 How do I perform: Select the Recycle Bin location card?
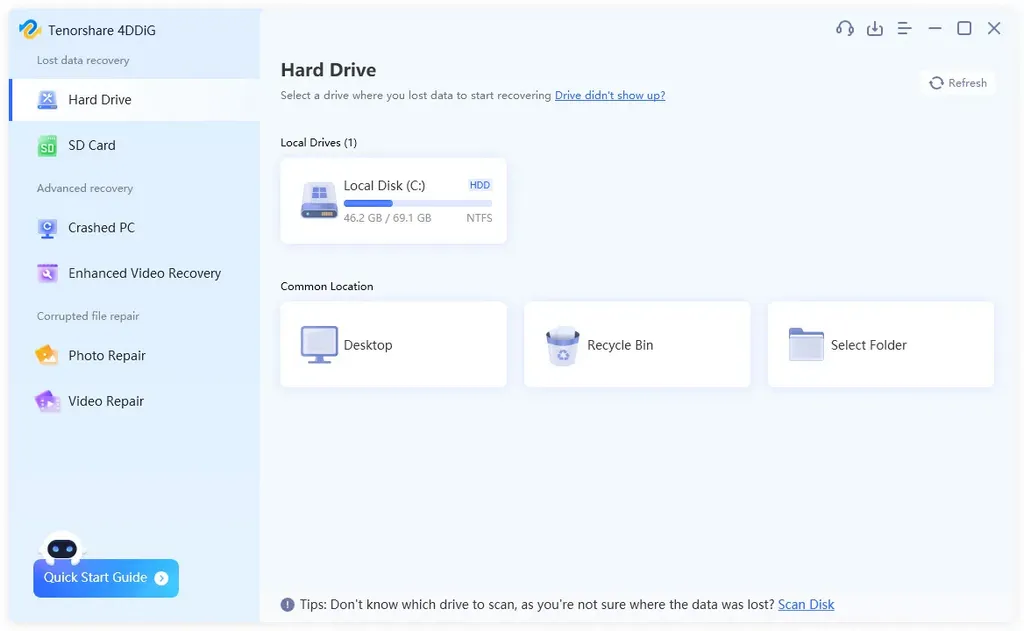click(637, 344)
